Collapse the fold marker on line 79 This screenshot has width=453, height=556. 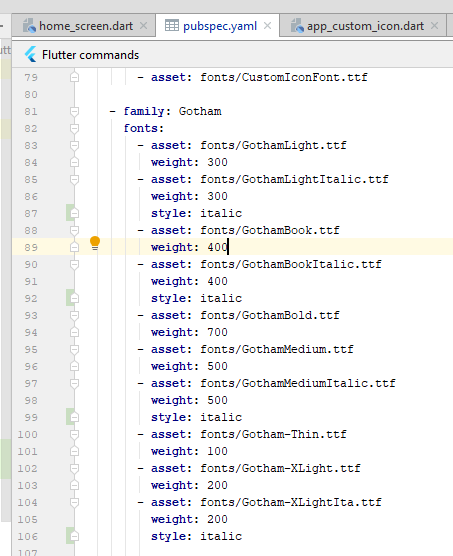click(x=74, y=77)
